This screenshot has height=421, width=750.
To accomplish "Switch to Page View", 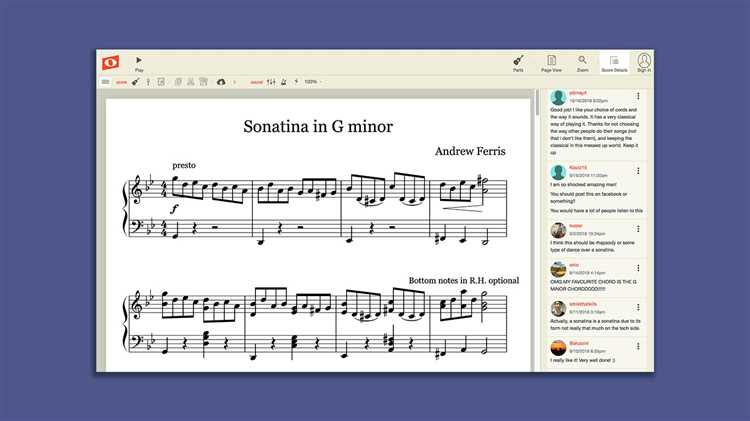I will pyautogui.click(x=551, y=64).
